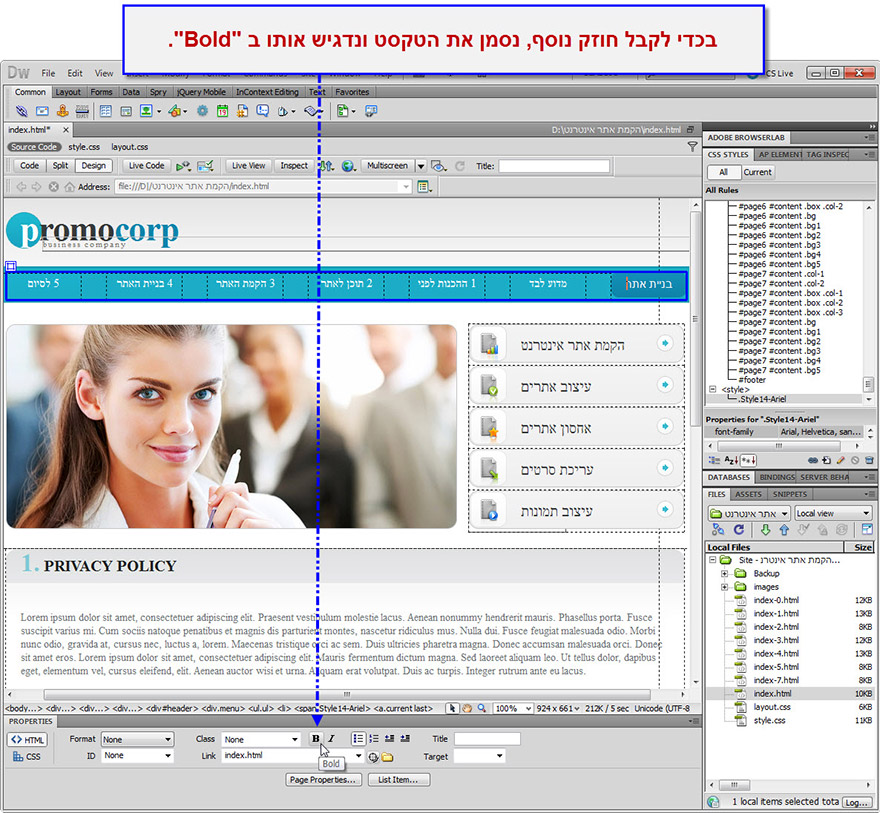Insert an Email Link from the Common toolbar
Viewport: 880px width, 813px height.
pyautogui.click(x=42, y=111)
